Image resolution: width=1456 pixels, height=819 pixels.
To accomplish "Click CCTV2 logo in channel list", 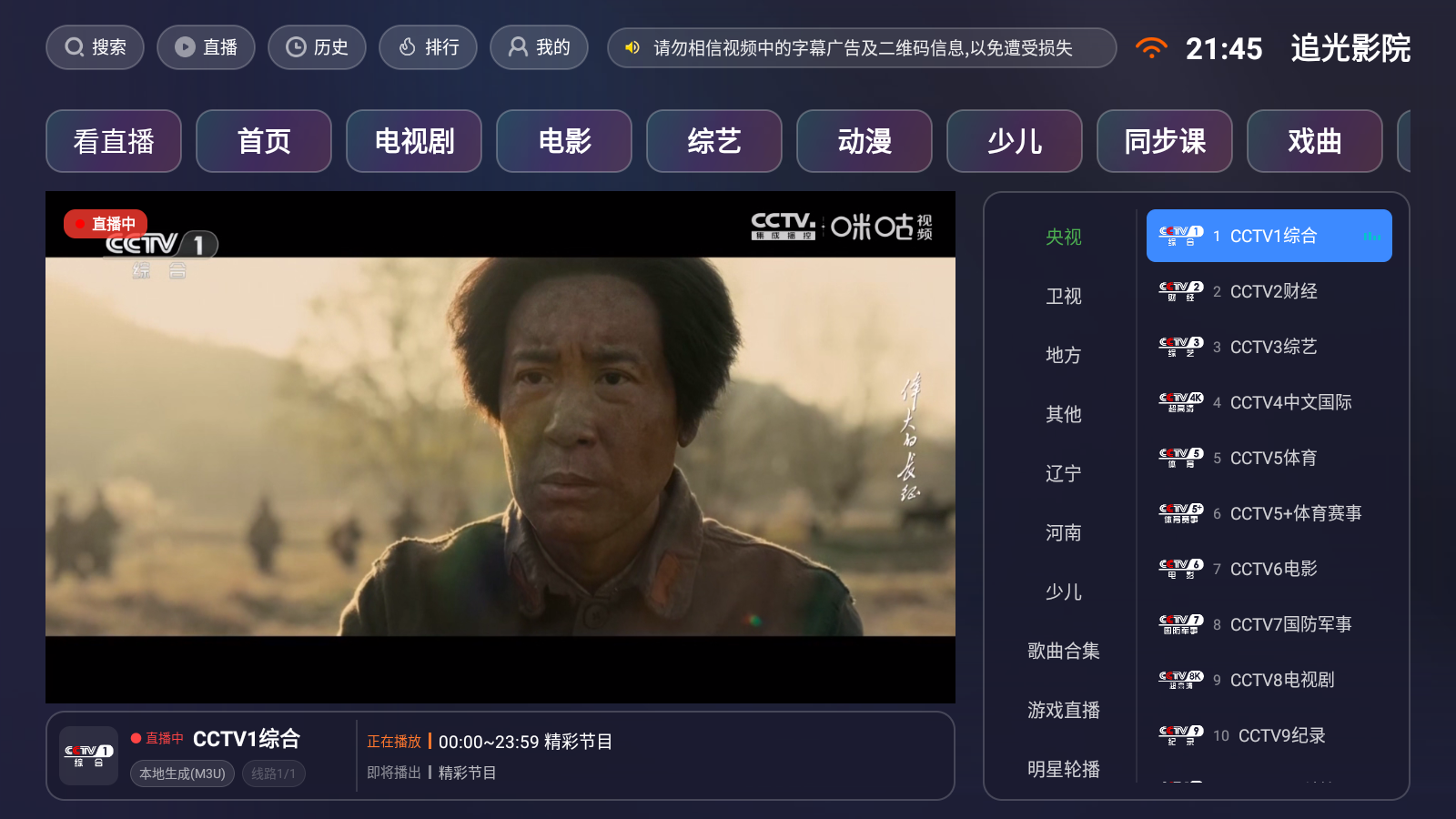I will click(x=1181, y=291).
